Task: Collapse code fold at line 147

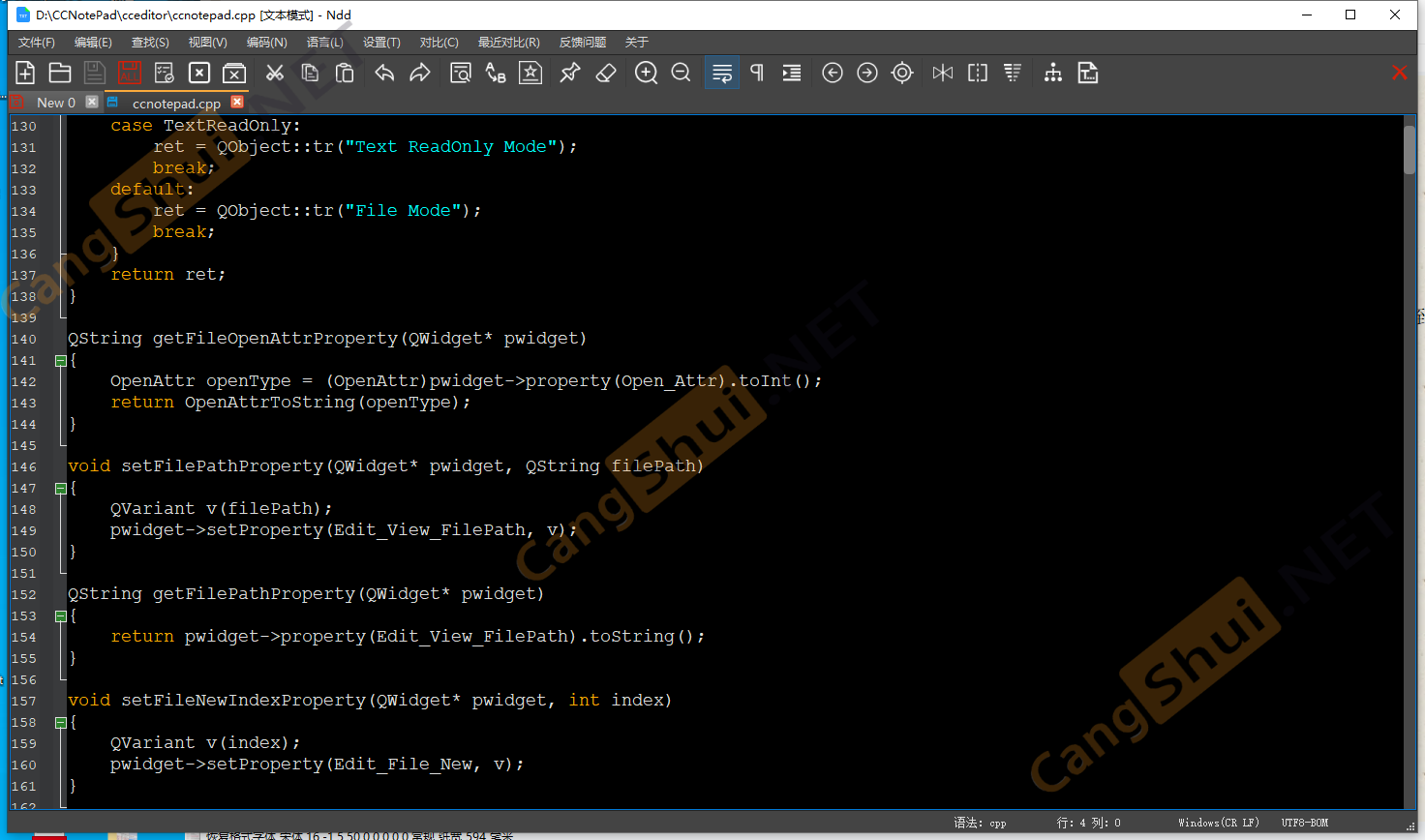Action: pyautogui.click(x=60, y=489)
